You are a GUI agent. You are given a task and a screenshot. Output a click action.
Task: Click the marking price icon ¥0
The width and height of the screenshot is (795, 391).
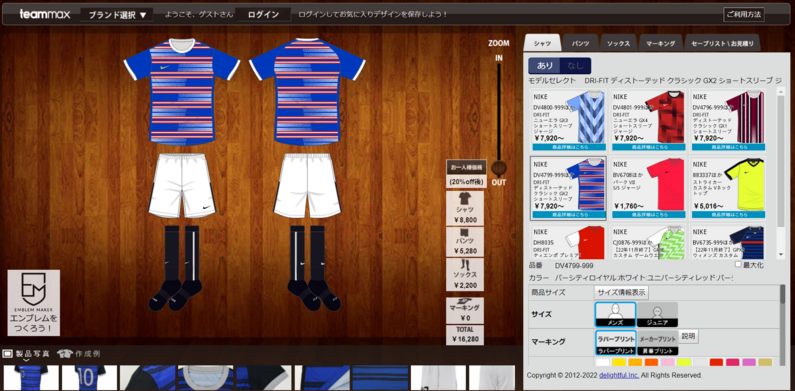(x=464, y=310)
